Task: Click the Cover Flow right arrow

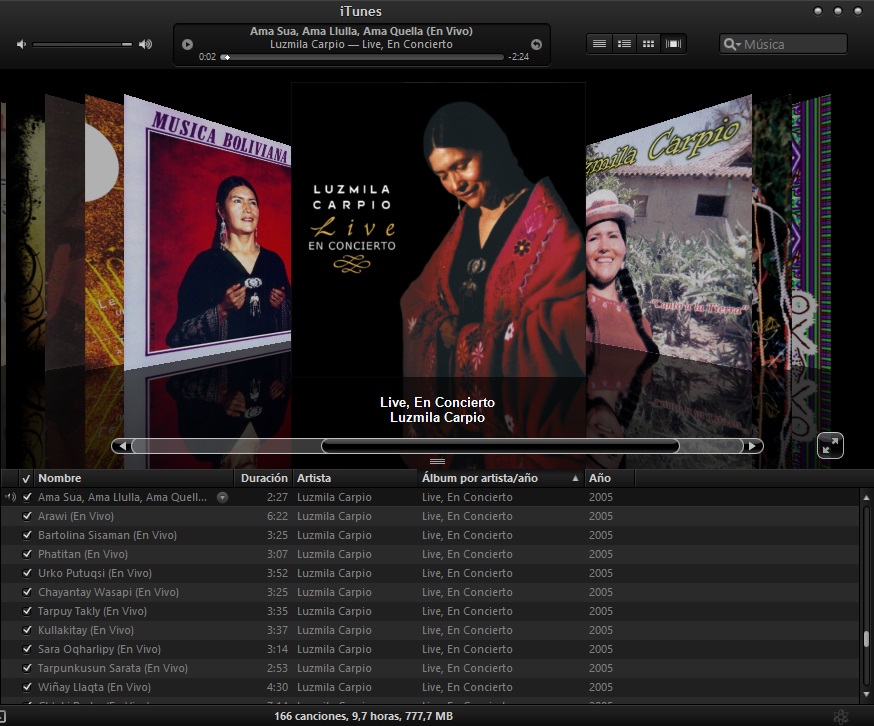Action: [752, 446]
